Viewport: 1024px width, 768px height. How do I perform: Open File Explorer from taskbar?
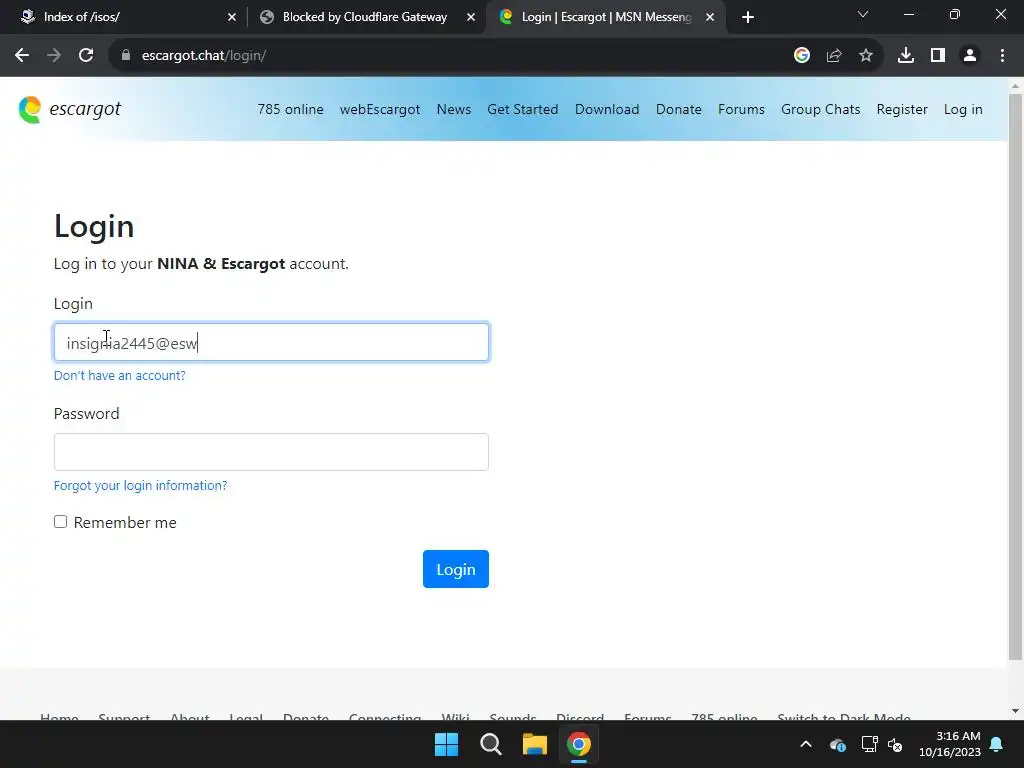point(535,744)
